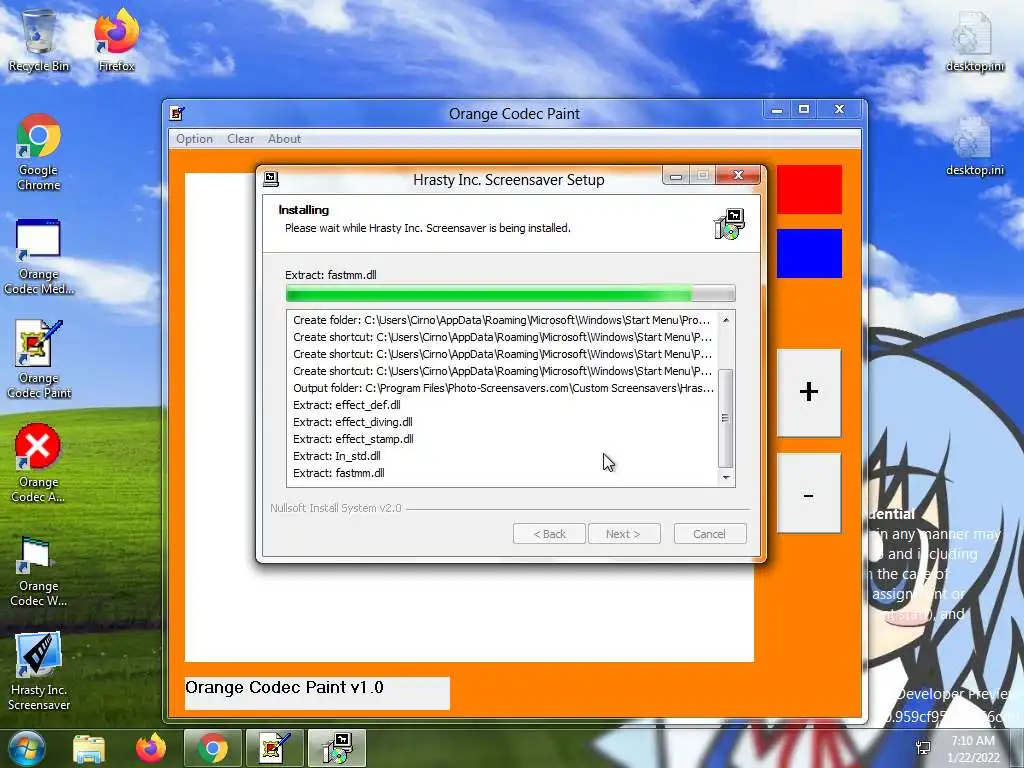Open File Explorer from the taskbar
This screenshot has width=1024, height=768.
pos(89,749)
